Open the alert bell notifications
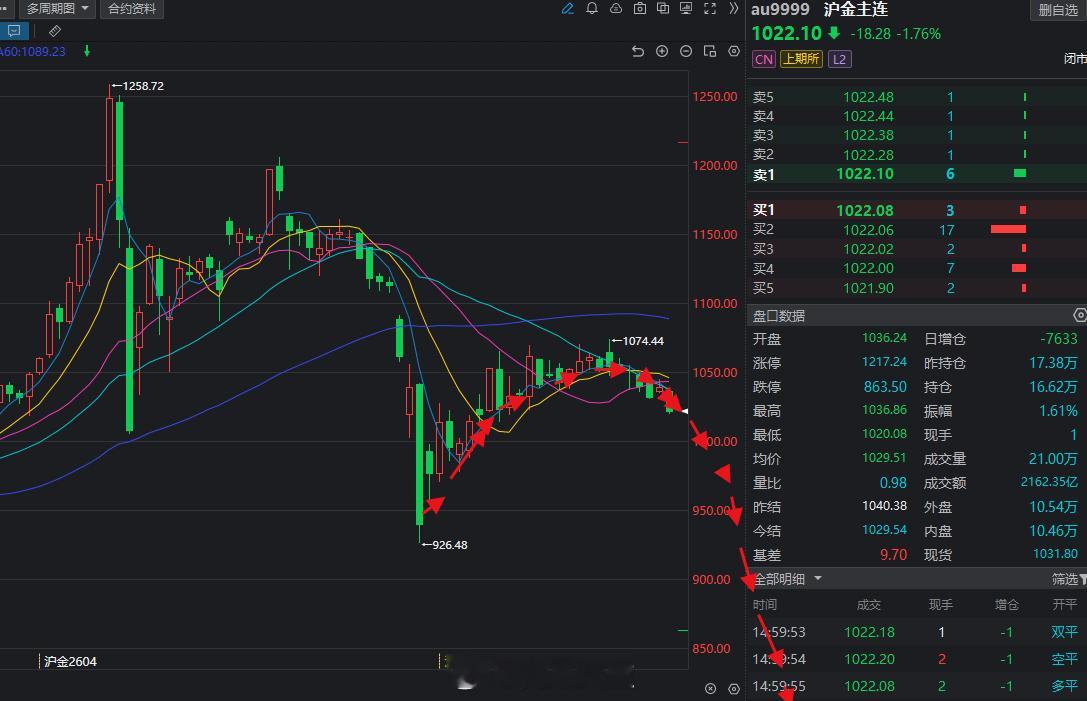The width and height of the screenshot is (1087, 701). tap(591, 10)
